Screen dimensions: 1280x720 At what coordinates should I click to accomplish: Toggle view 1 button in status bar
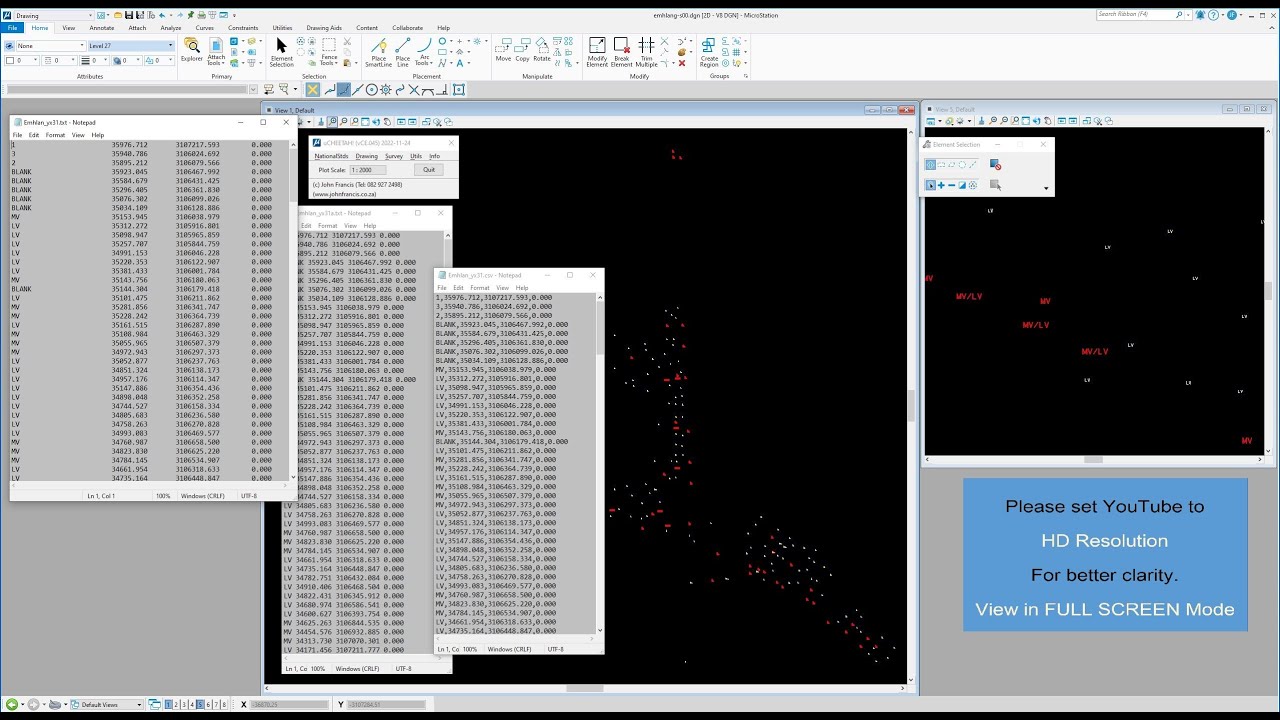click(x=168, y=705)
